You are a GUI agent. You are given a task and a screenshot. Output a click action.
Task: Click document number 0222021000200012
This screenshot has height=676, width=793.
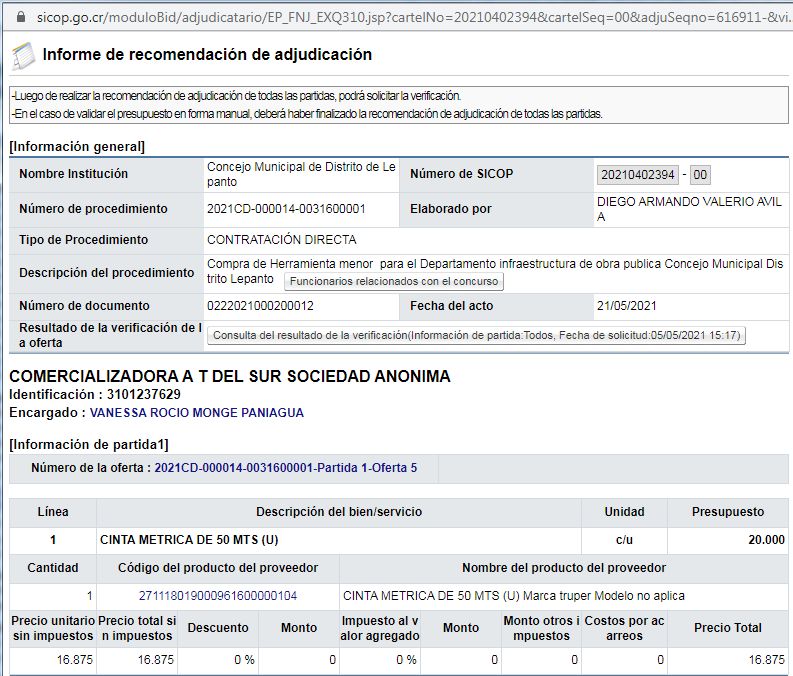click(260, 306)
